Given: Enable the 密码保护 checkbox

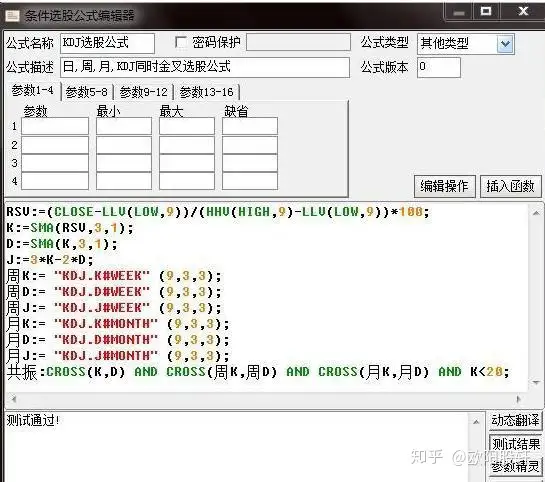Looking at the screenshot, I should (x=181, y=42).
